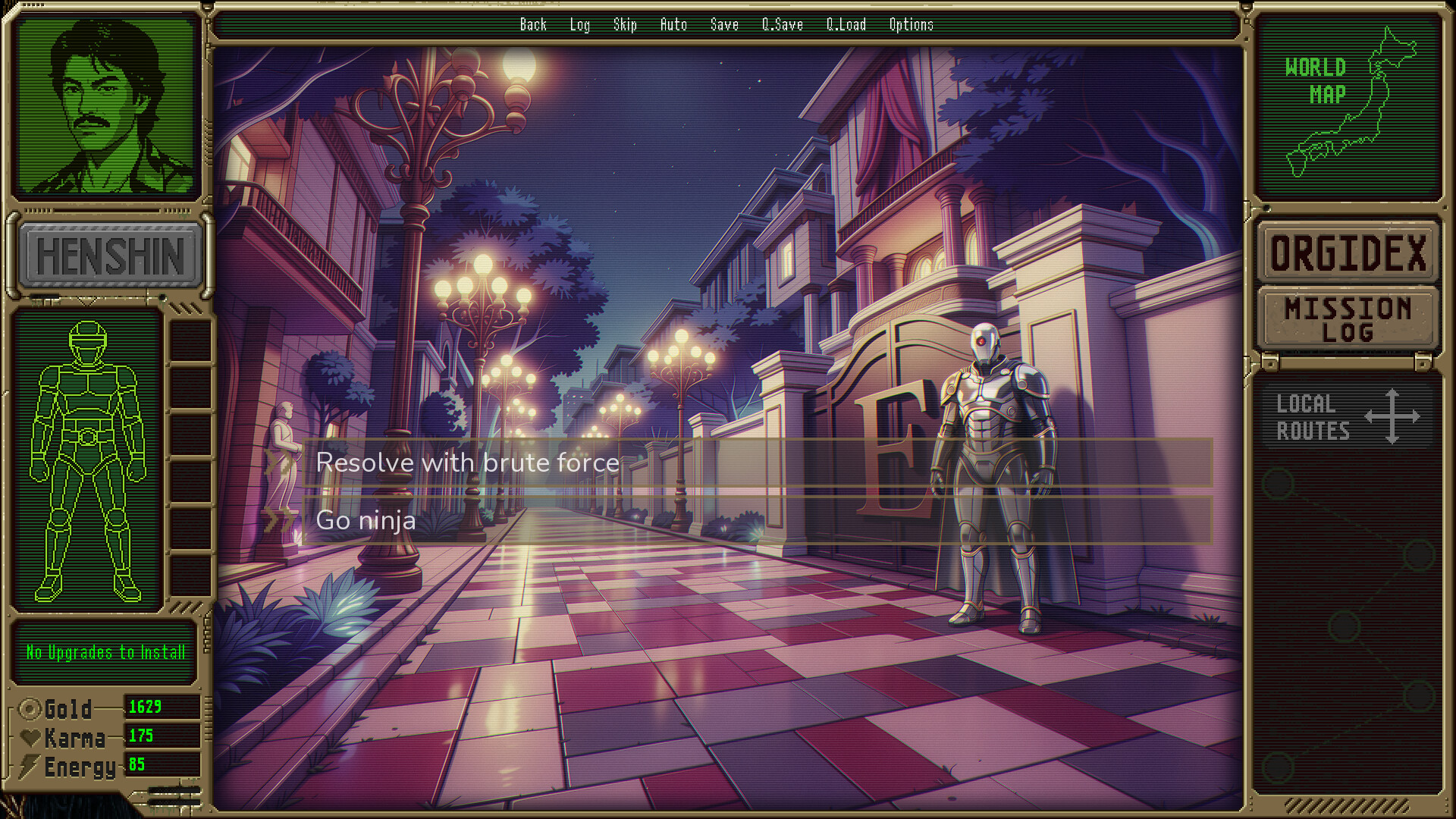The width and height of the screenshot is (1456, 819).
Task: Click Q.Save for quick save
Action: 783,25
